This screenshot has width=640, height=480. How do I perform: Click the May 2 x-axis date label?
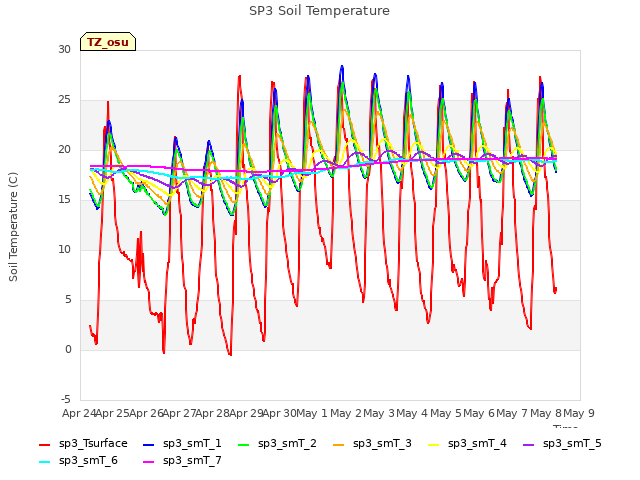click(x=346, y=413)
